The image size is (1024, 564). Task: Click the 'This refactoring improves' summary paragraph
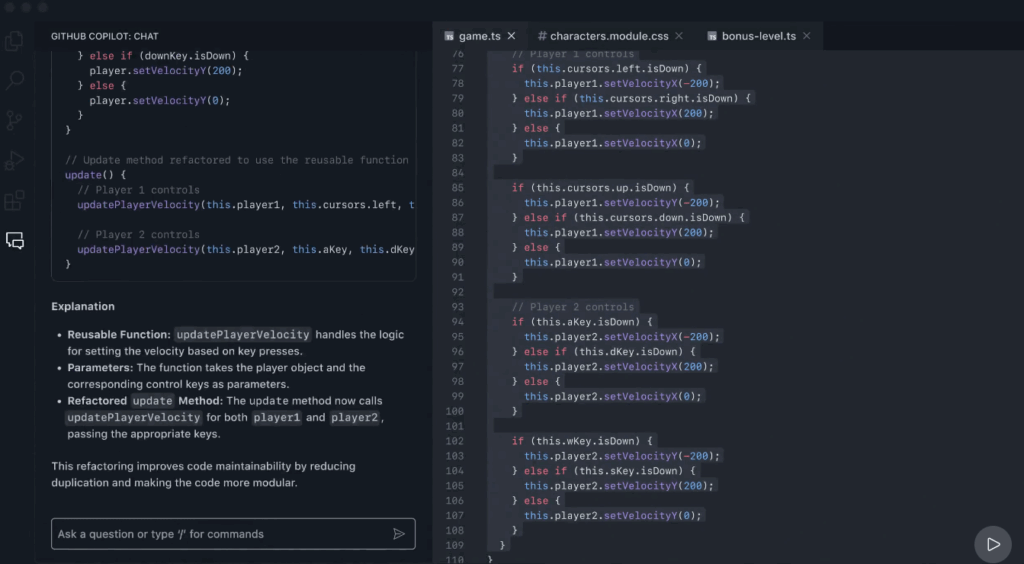(x=204, y=475)
